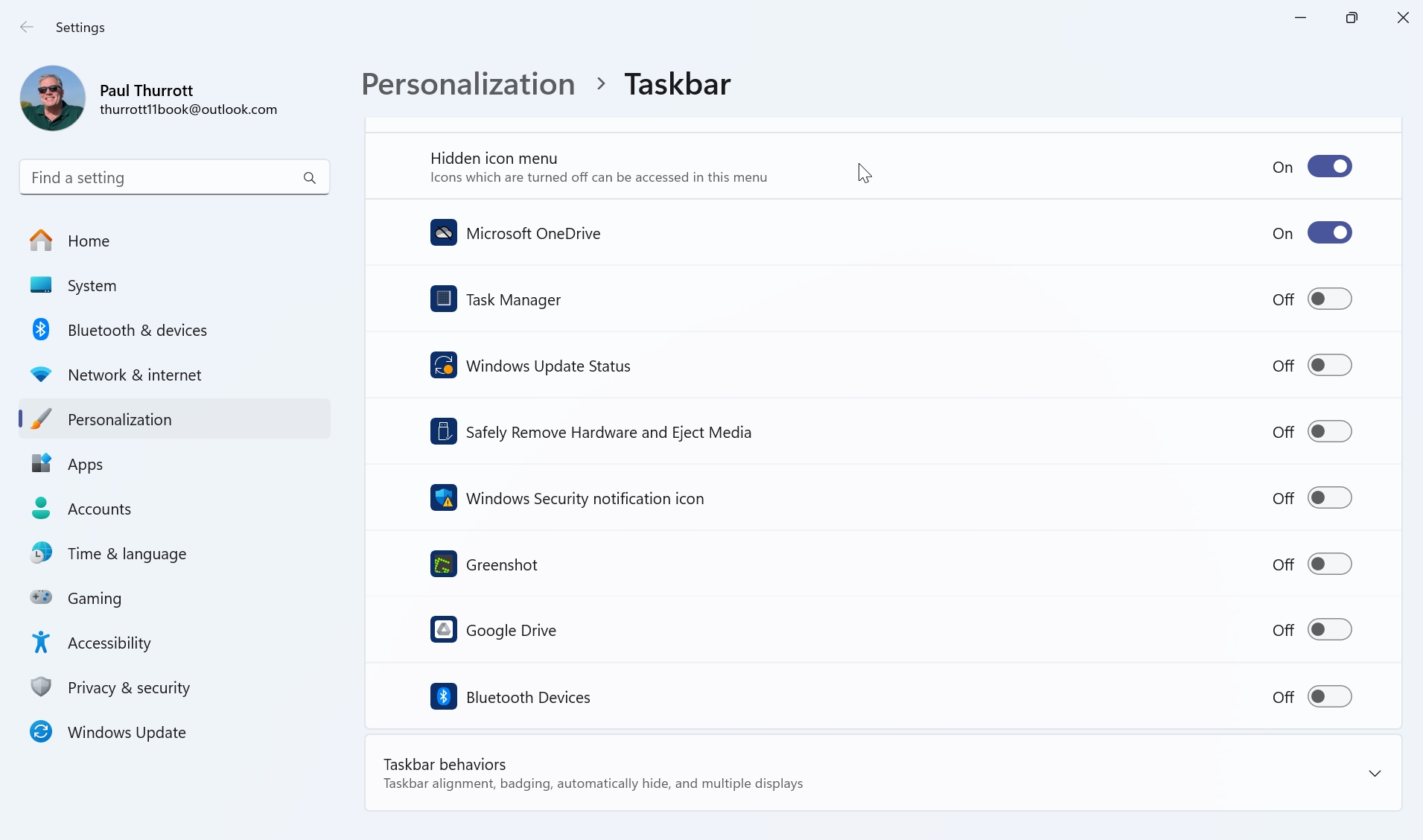Turn off the Hidden icon menu toggle

1329,167
